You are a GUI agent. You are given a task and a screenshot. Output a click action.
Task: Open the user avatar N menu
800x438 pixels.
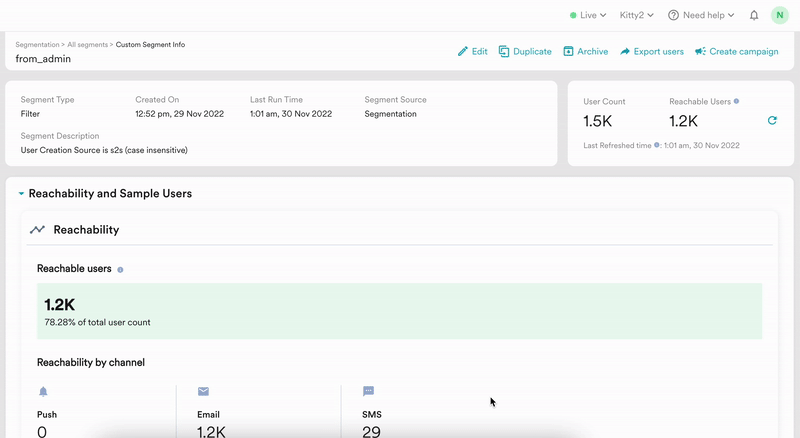(780, 15)
